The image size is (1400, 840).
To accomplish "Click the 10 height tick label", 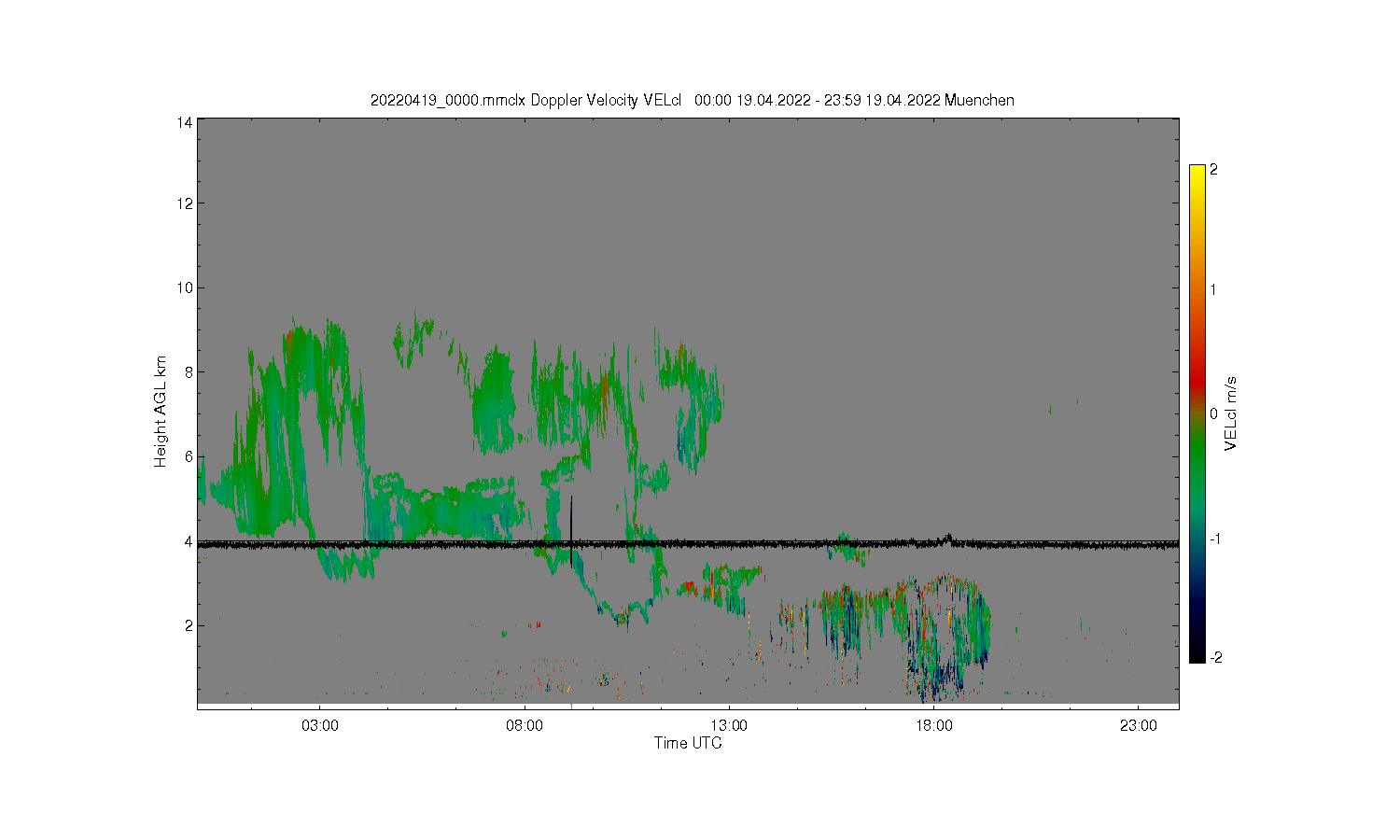I will click(x=185, y=287).
